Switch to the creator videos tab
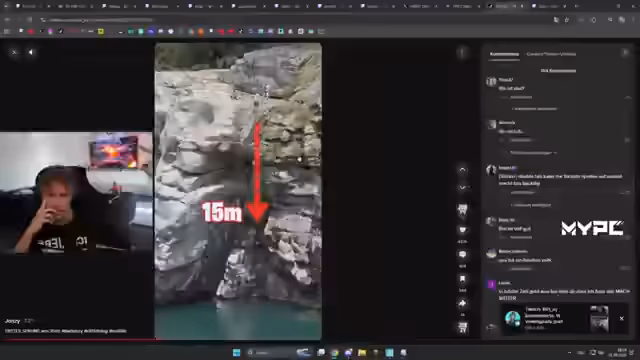This screenshot has height=360, width=640. 551,54
